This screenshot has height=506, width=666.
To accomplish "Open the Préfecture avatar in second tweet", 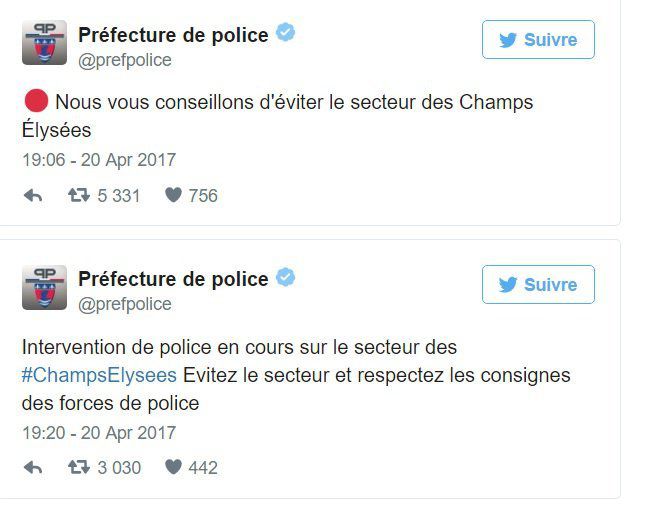I will 45,288.
